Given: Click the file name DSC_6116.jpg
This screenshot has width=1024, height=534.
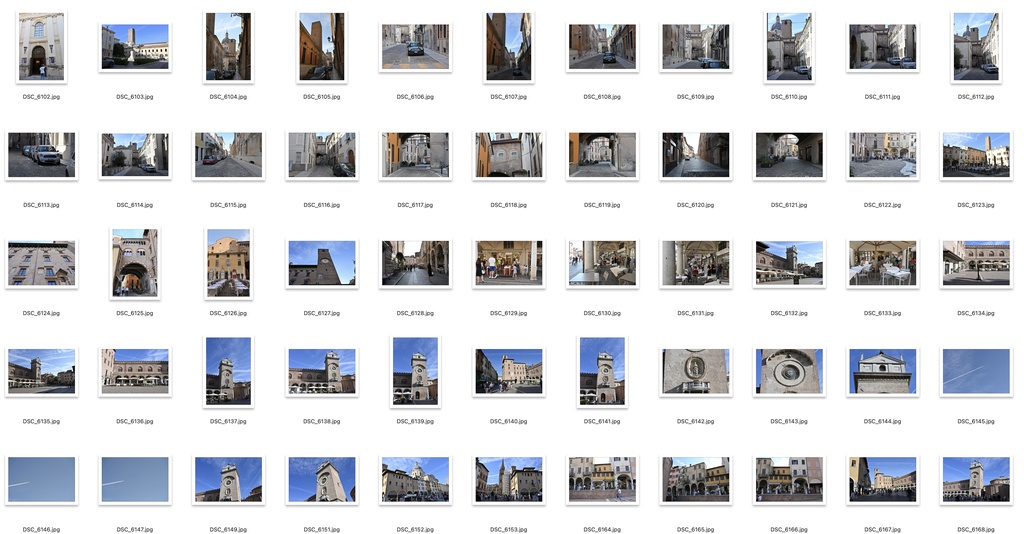Looking at the screenshot, I should coord(321,205).
